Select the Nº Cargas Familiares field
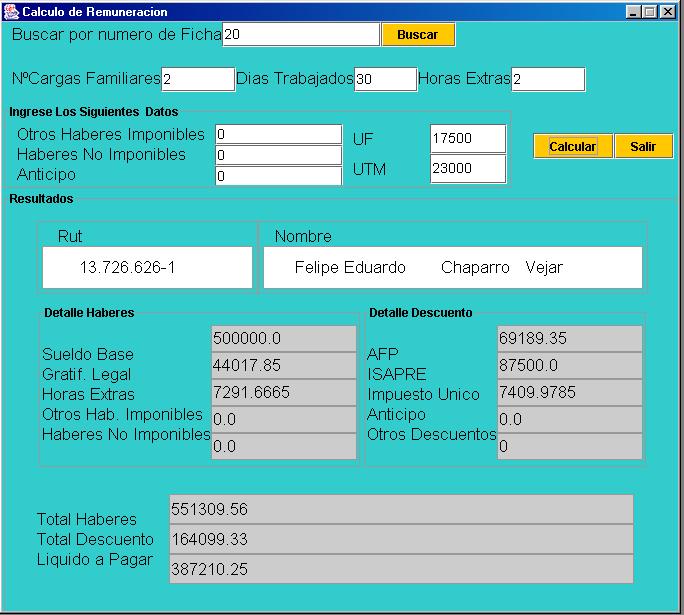Image resolution: width=684 pixels, height=615 pixels. pyautogui.click(x=198, y=79)
